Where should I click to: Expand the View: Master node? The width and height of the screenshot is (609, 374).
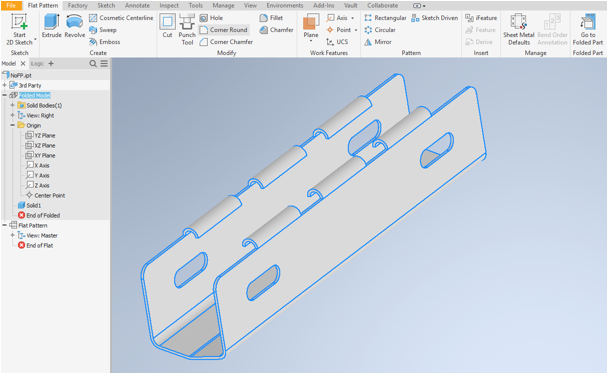(x=12, y=235)
